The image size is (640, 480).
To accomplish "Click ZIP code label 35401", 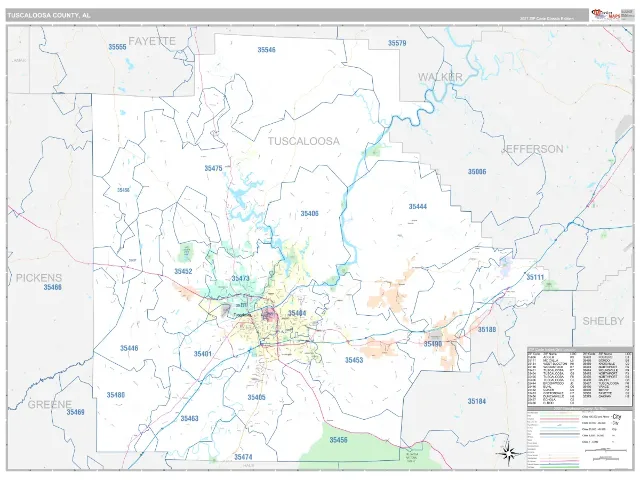I will tap(202, 354).
